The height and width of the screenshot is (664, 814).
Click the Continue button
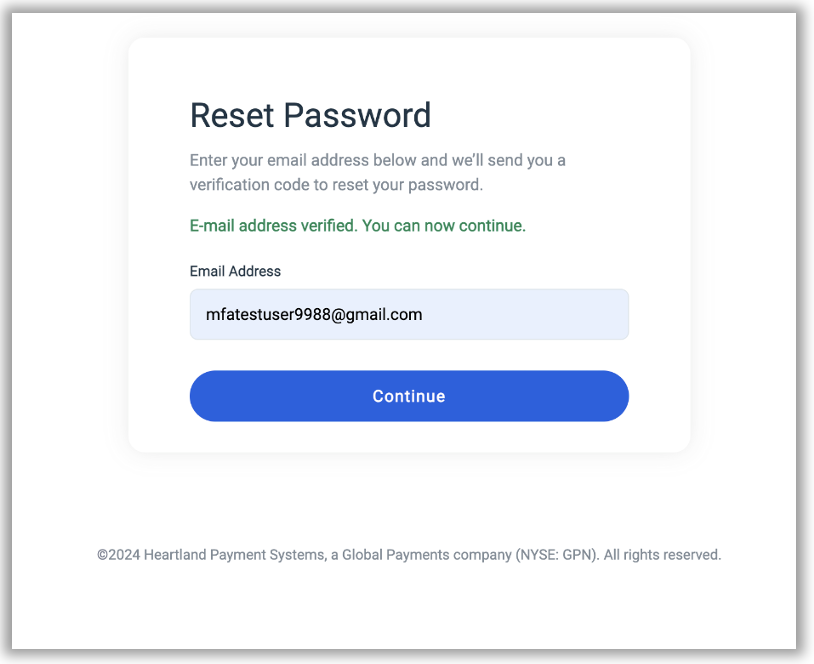pyautogui.click(x=409, y=396)
